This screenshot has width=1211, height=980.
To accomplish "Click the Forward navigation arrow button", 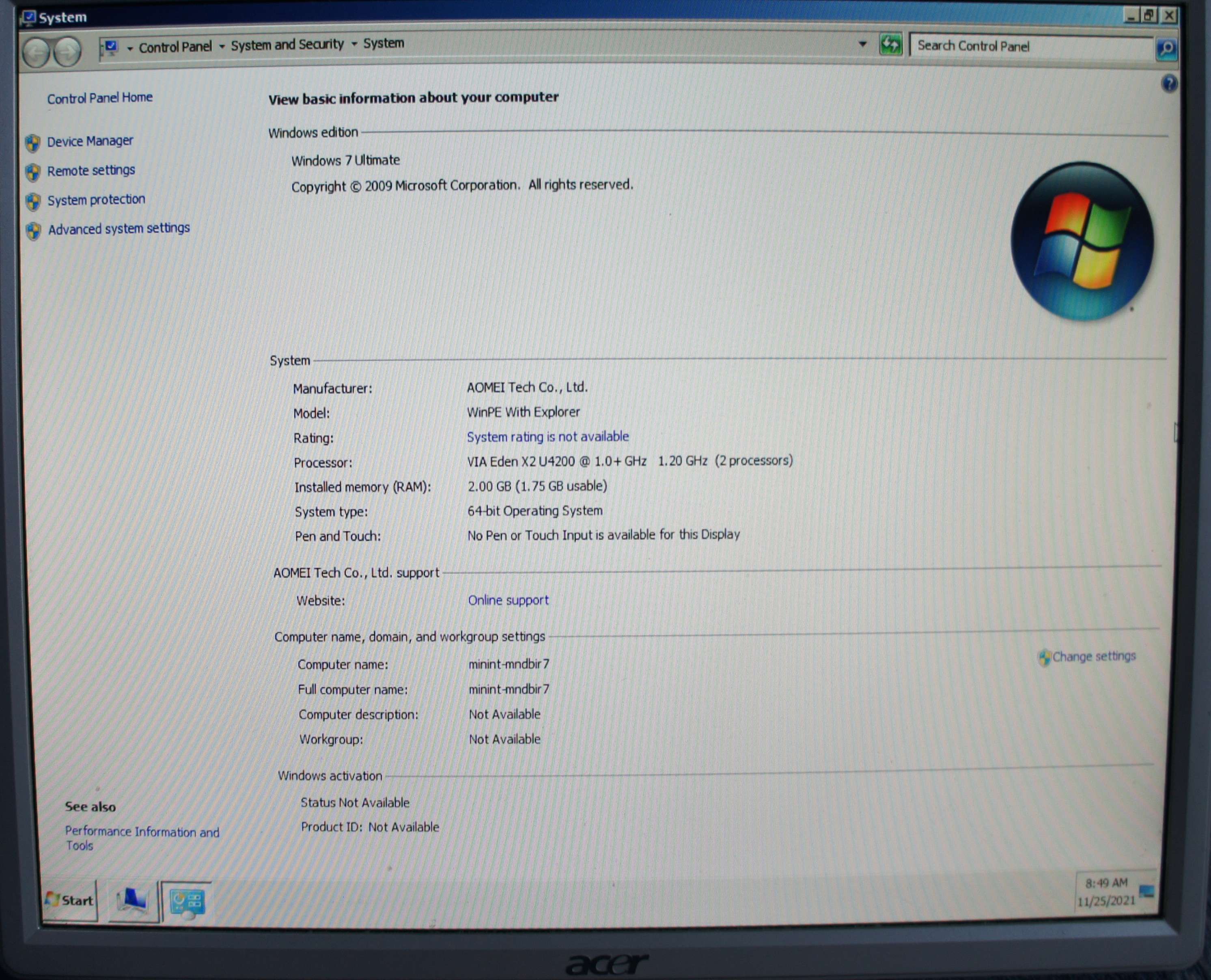I will tap(68, 52).
